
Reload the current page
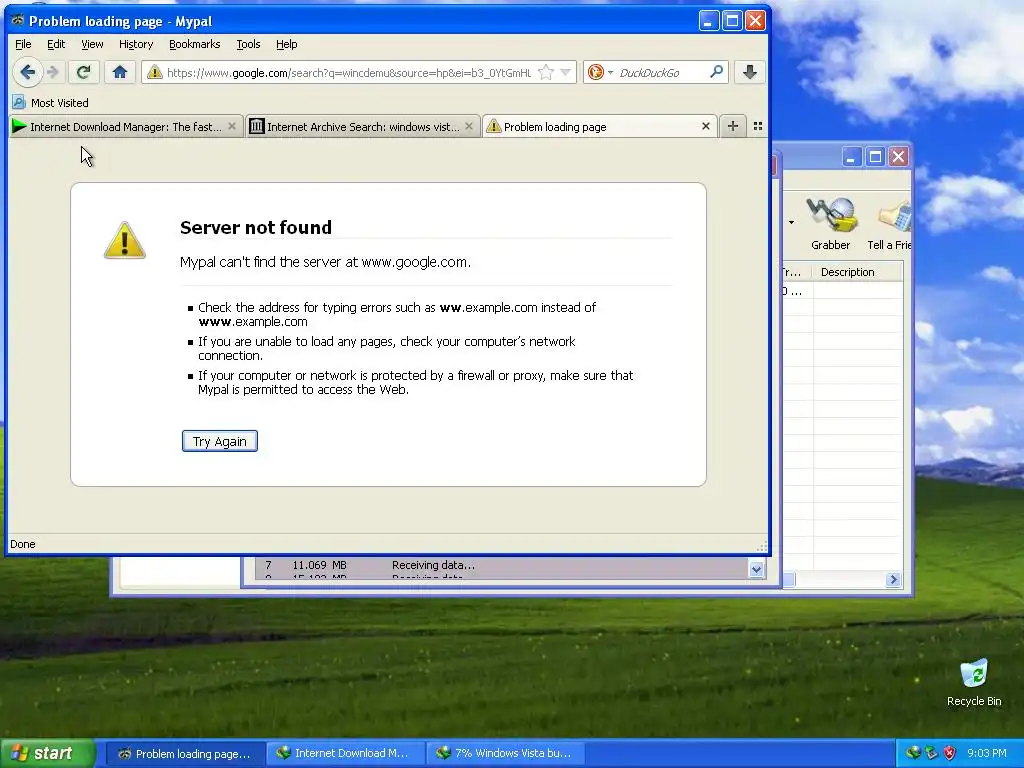[83, 72]
